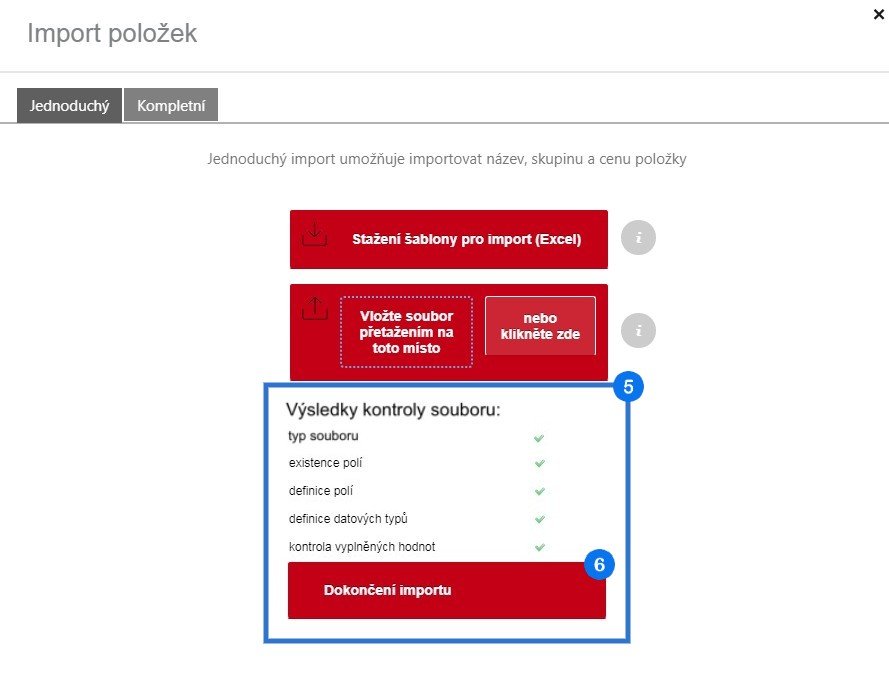Screen dimensions: 889x679
Task: Close the Import položek dialog
Action: pyautogui.click(x=878, y=14)
